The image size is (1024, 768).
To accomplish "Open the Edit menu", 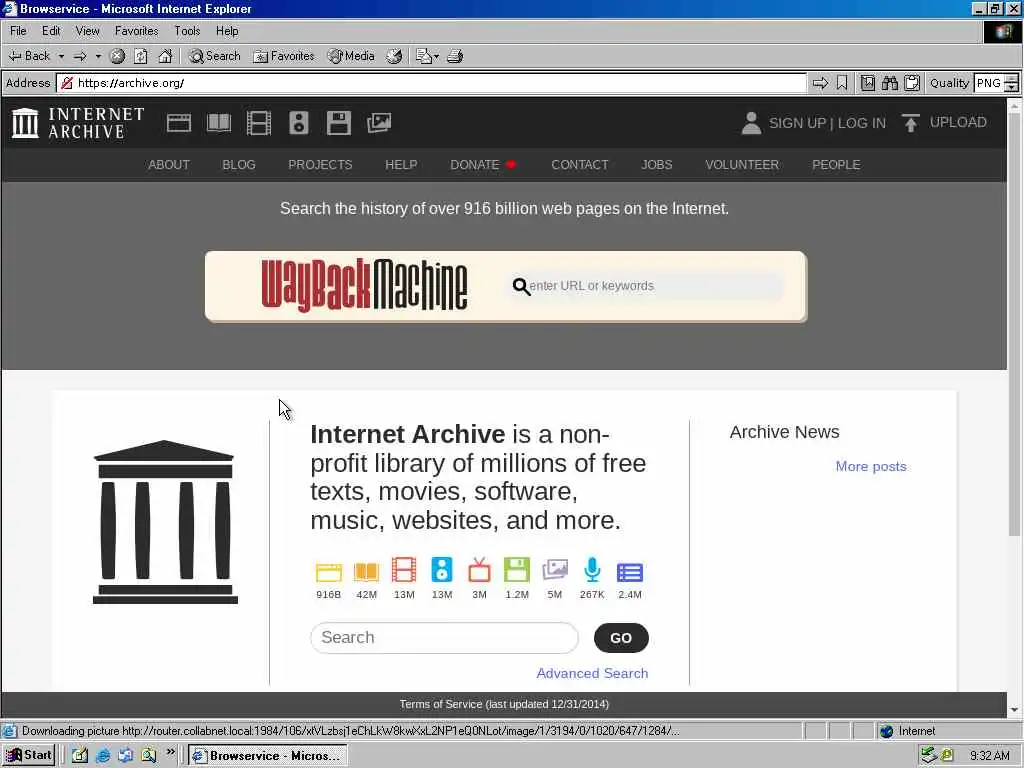I will click(51, 31).
